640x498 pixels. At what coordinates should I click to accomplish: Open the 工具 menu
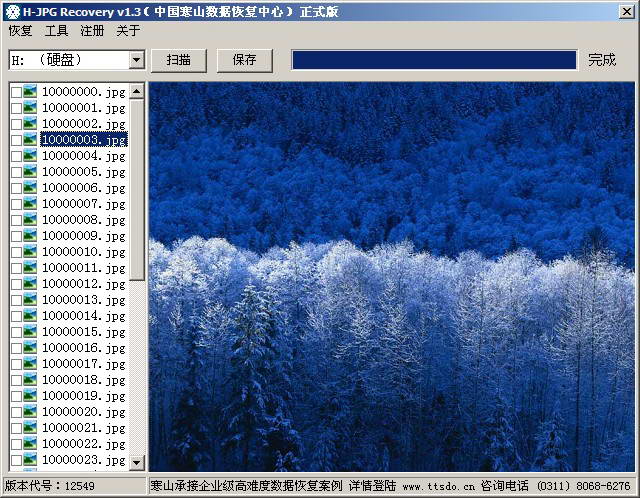56,31
